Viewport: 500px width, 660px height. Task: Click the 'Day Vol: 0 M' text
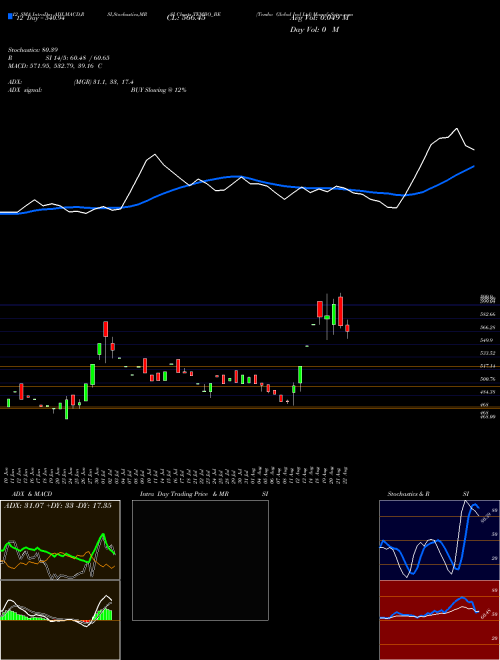314,30
